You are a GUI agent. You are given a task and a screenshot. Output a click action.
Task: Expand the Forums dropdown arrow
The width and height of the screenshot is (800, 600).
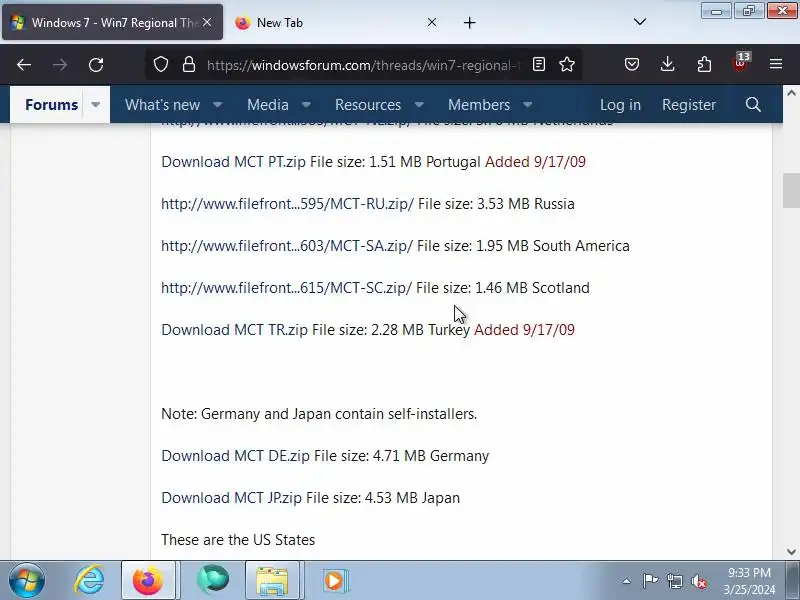click(x=95, y=105)
